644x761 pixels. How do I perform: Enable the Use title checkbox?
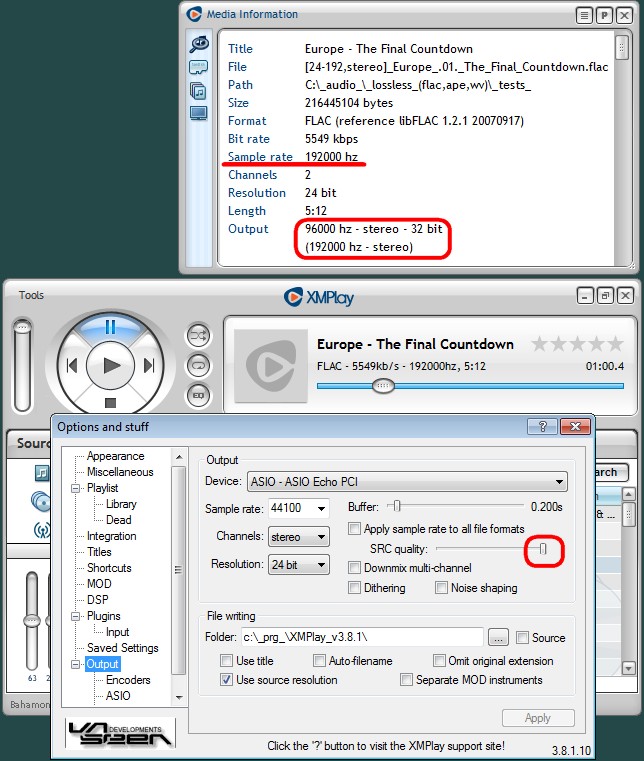(x=226, y=661)
